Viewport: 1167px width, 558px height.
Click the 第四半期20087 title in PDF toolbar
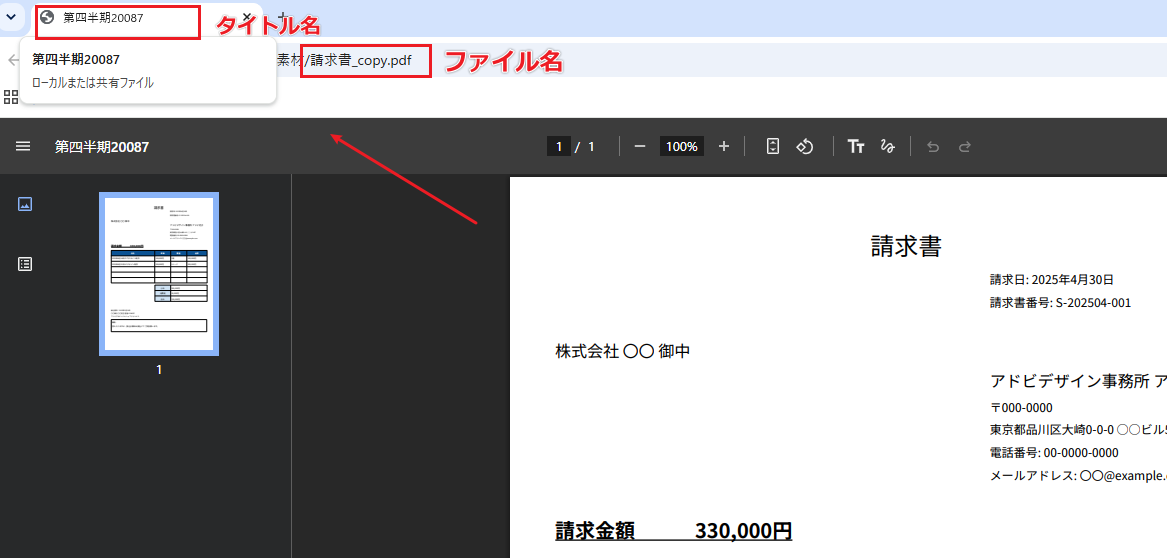[x=102, y=147]
